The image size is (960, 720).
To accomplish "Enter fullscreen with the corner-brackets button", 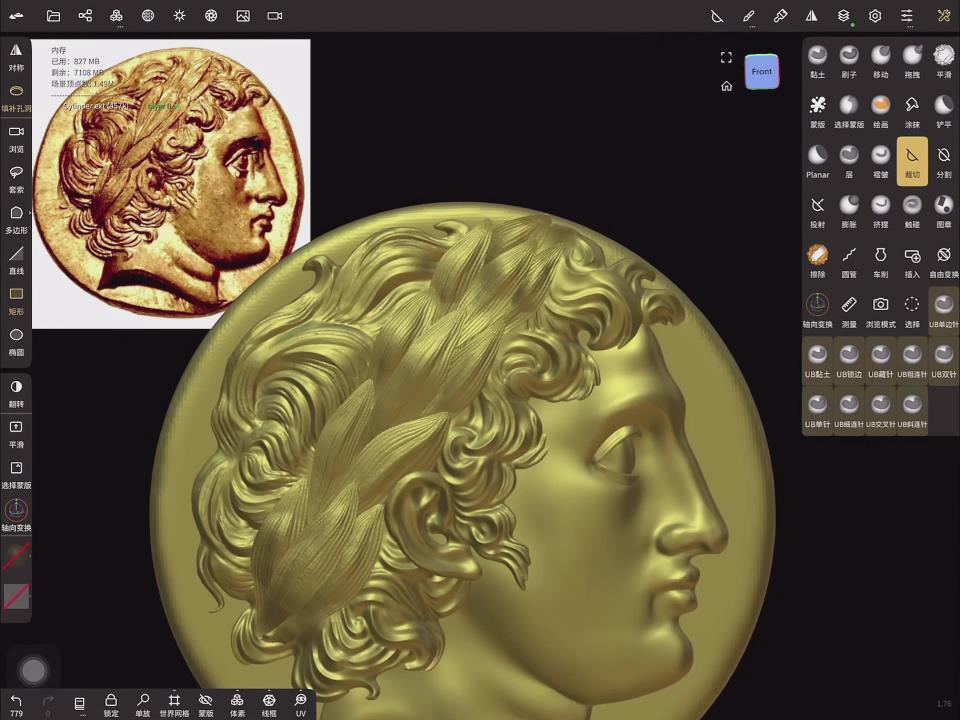I will point(726,58).
